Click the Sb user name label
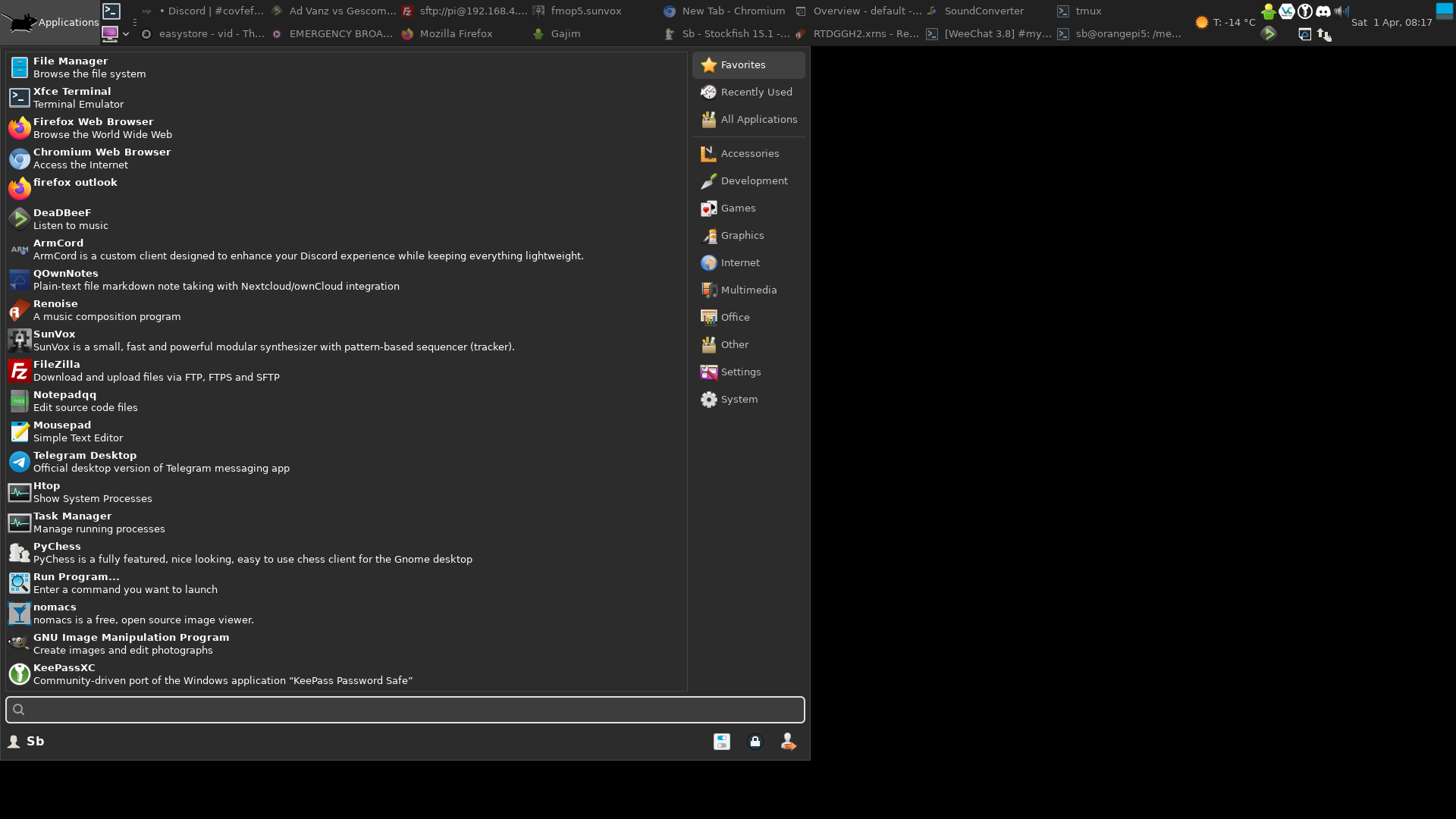Screen dimensions: 1456x819 (36, 742)
